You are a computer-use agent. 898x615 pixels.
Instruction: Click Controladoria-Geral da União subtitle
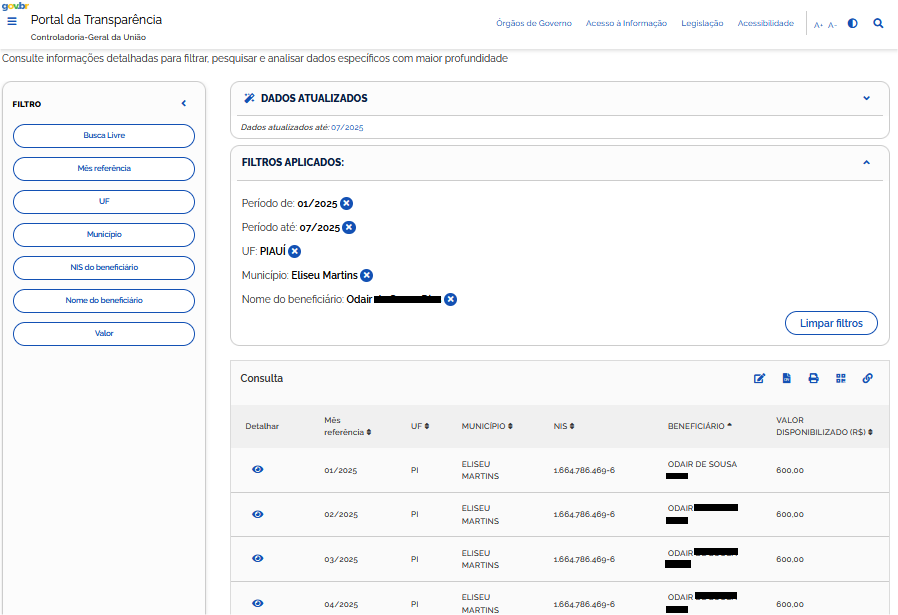pyautogui.click(x=88, y=37)
